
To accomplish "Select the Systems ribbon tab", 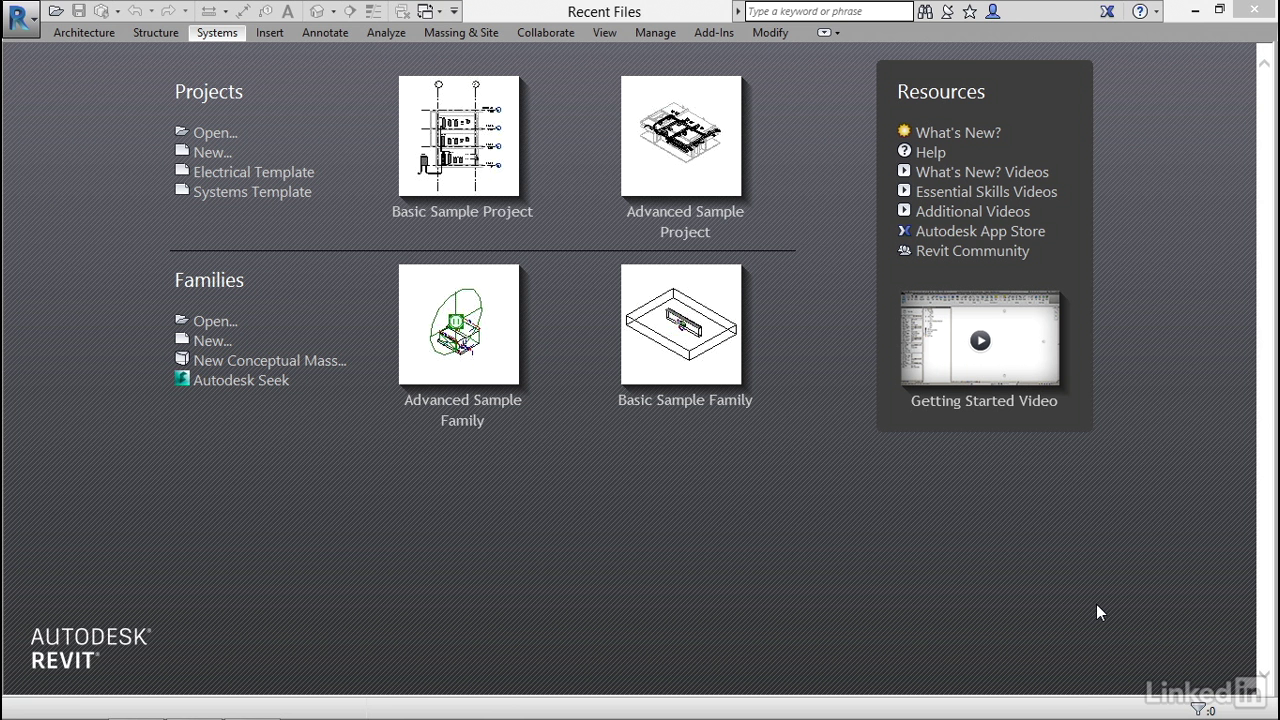I will point(217,32).
